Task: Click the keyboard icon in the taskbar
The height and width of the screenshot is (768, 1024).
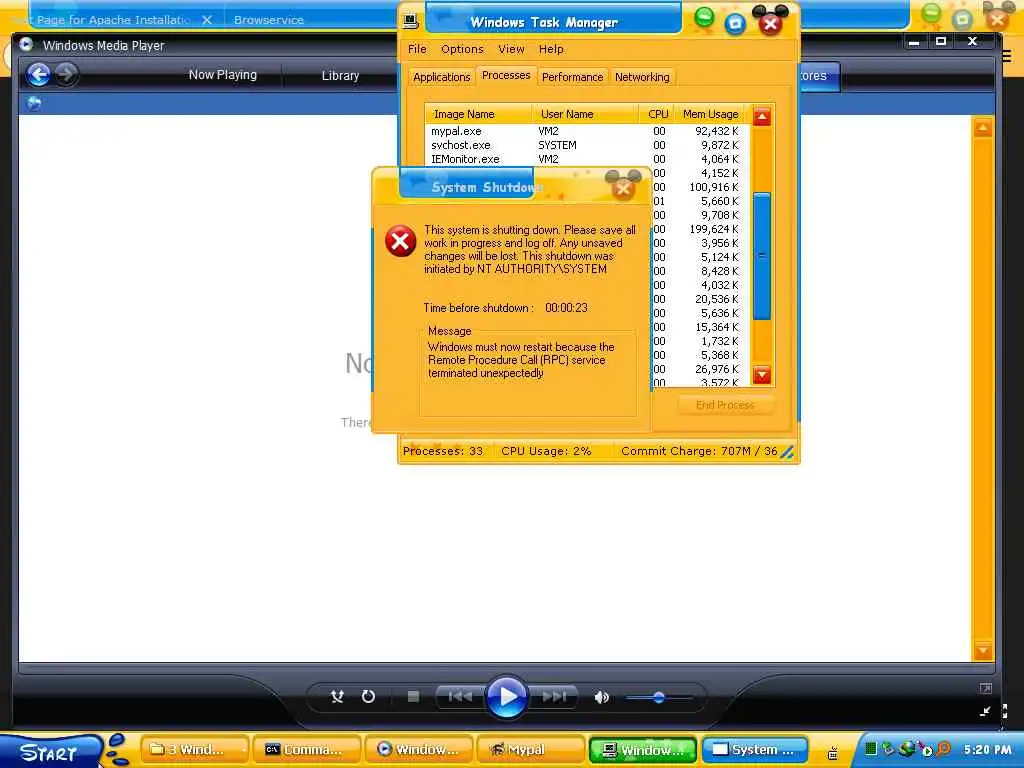Action: click(833, 753)
